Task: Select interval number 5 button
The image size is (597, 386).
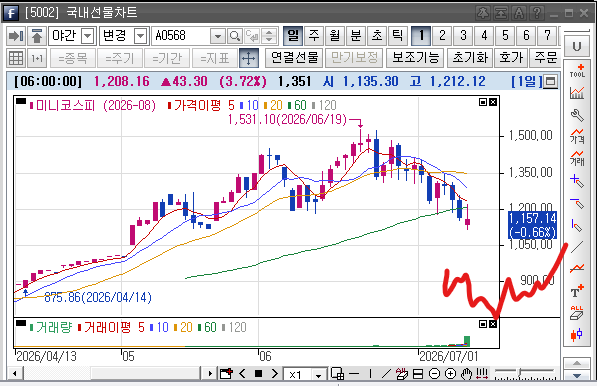Action: (x=505, y=36)
